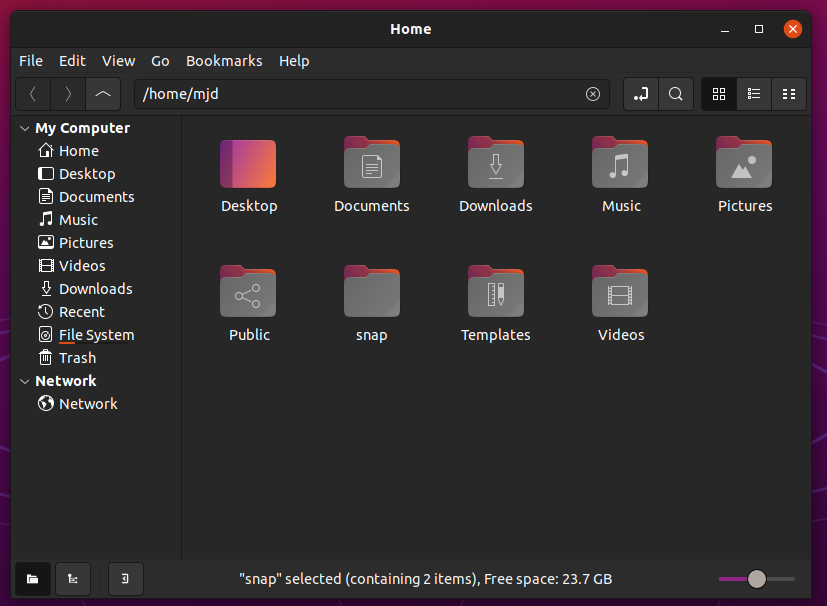The width and height of the screenshot is (827, 606).
Task: Open the Go menu
Action: coord(160,61)
